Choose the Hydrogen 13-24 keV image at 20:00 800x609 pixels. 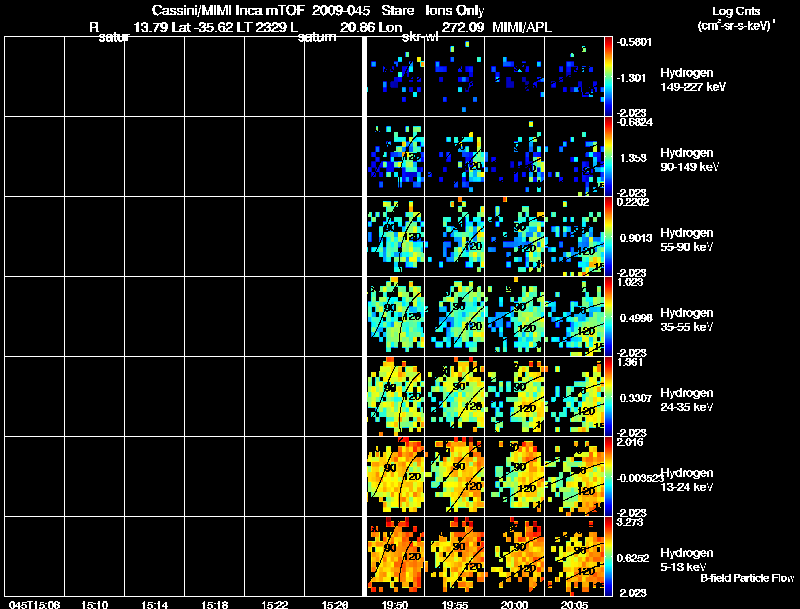point(515,477)
